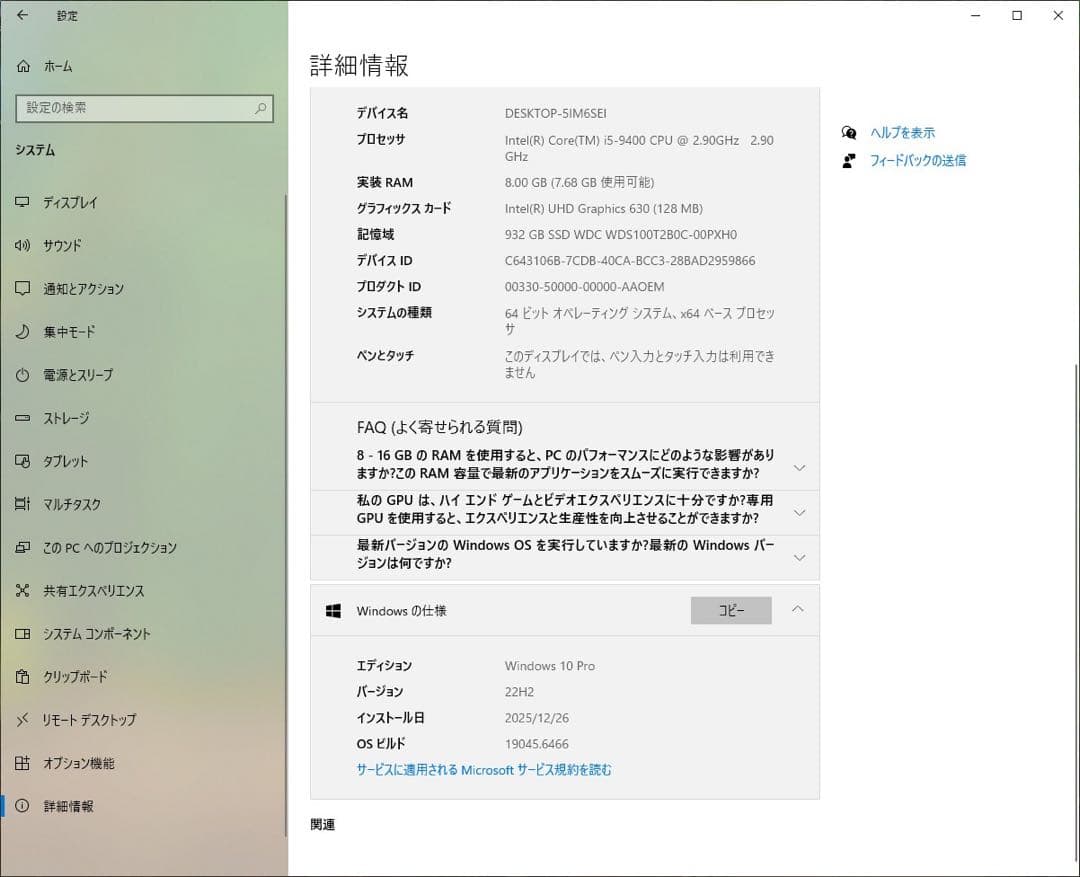This screenshot has height=877, width=1080.
Task: Click the Get help chat icon
Action: pos(849,133)
